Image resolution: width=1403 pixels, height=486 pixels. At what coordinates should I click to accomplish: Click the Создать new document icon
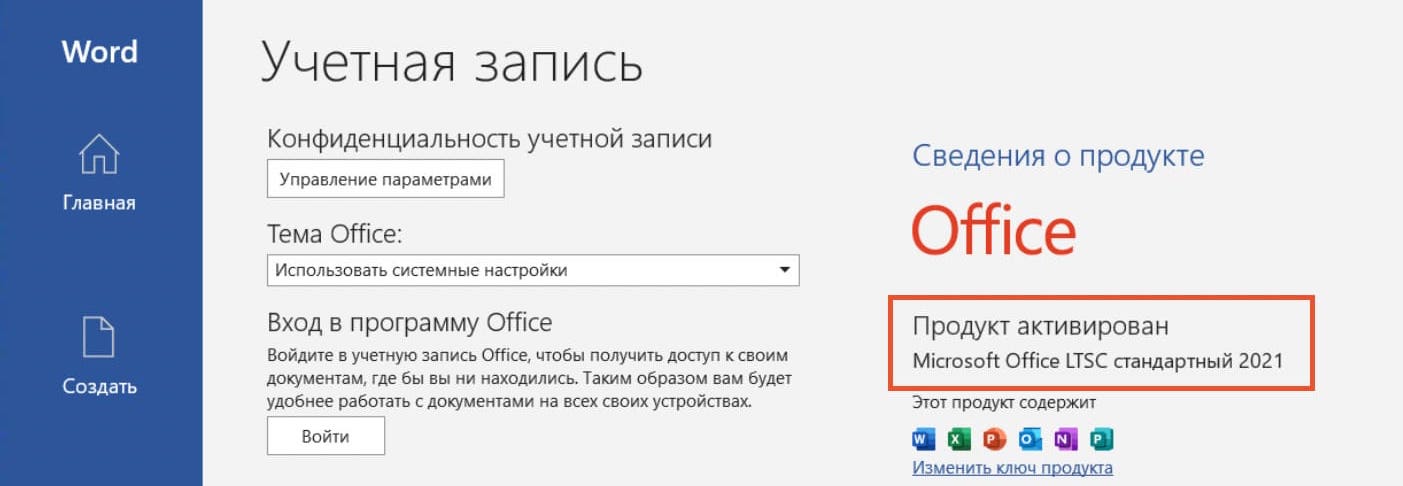99,337
